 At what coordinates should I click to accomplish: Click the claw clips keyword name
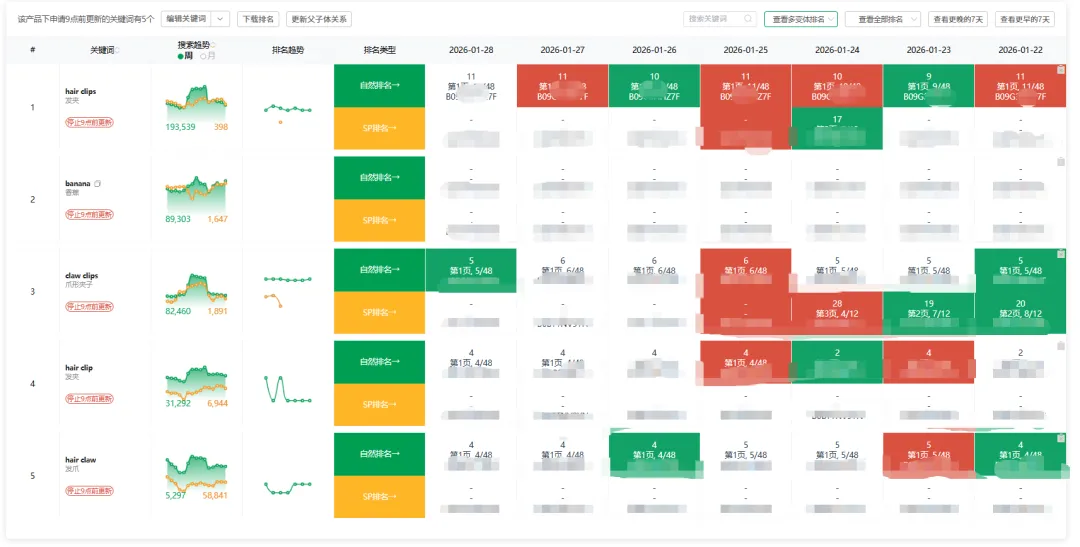(81, 276)
